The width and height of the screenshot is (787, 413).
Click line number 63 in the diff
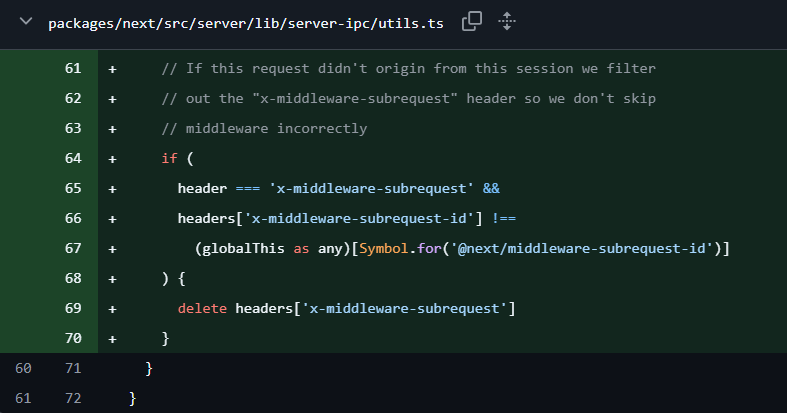[72, 128]
